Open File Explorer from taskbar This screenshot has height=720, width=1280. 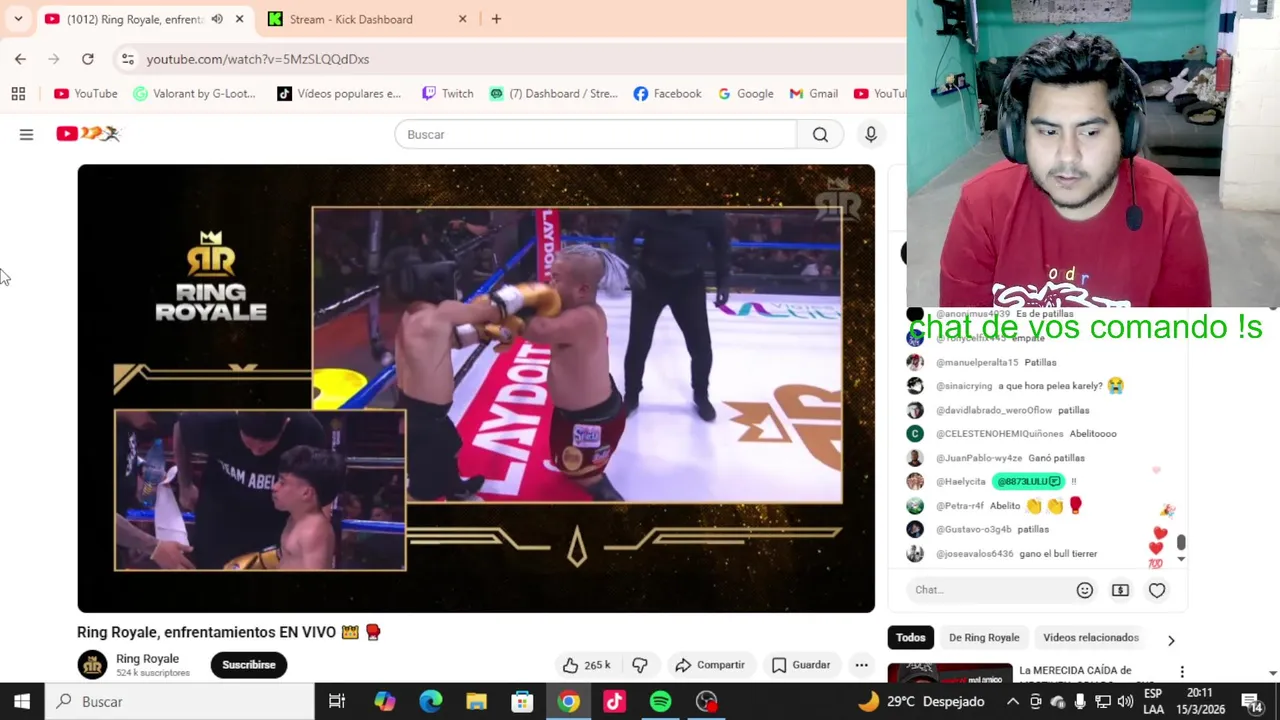476,702
